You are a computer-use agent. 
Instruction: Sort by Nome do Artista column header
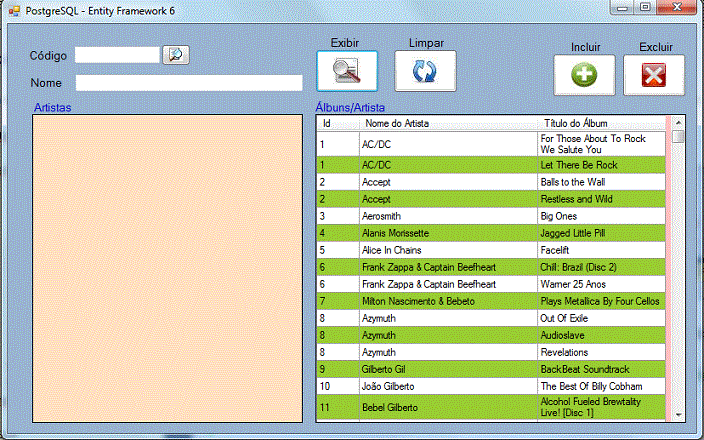click(448, 123)
